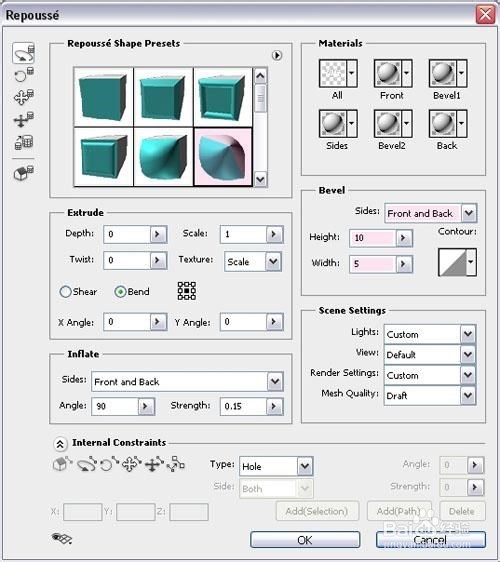Select the constraint slide tool
The height and width of the screenshot is (562, 500).
coord(154,465)
